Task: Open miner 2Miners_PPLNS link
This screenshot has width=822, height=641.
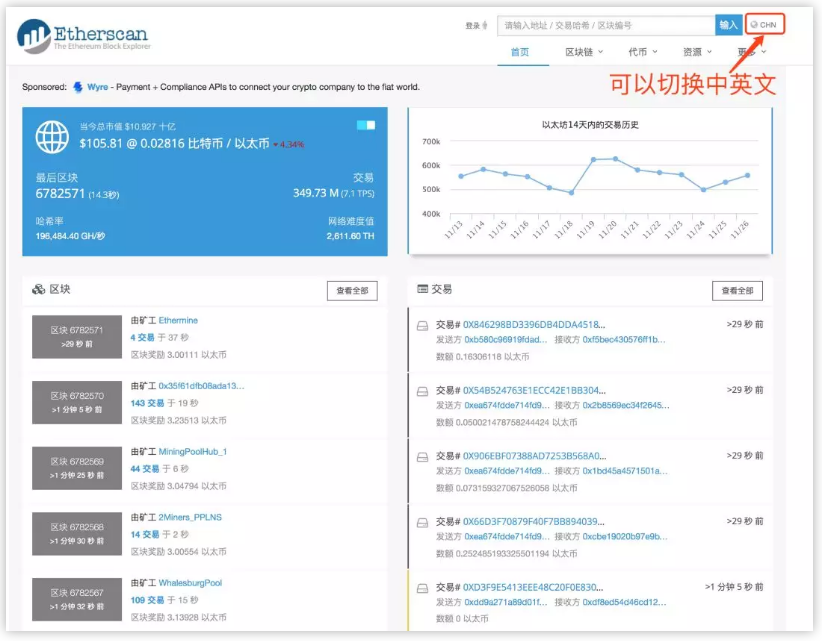Action: 190,517
